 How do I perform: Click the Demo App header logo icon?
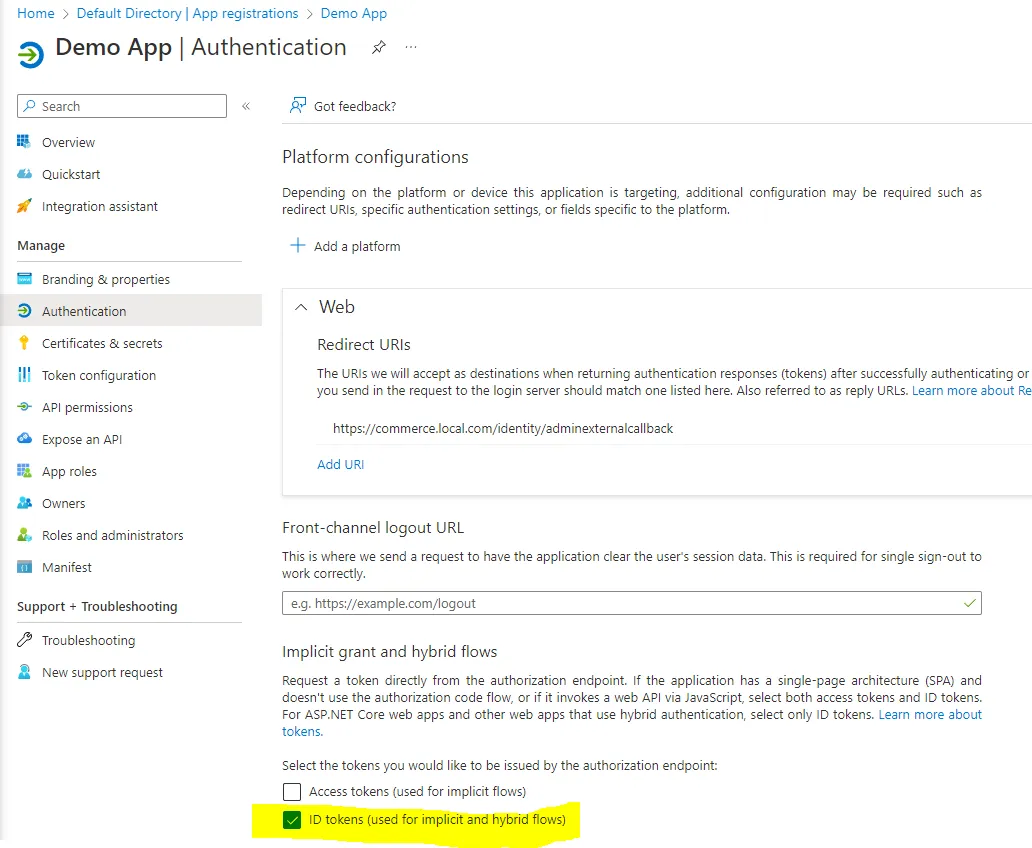point(30,54)
